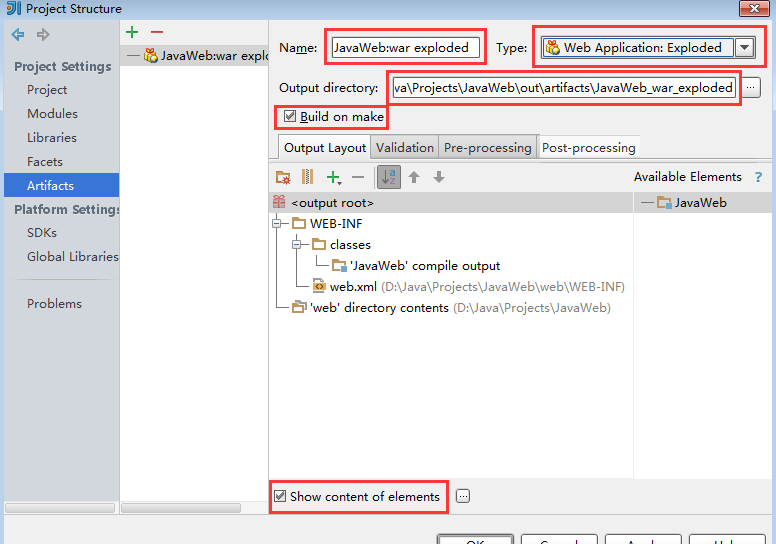Collapse the classes folder node
The image size is (776, 544).
pyautogui.click(x=297, y=245)
